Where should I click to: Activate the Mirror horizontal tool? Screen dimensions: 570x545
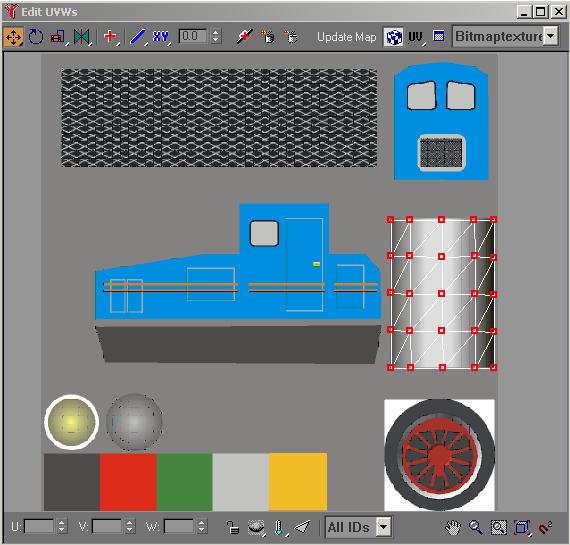click(82, 37)
